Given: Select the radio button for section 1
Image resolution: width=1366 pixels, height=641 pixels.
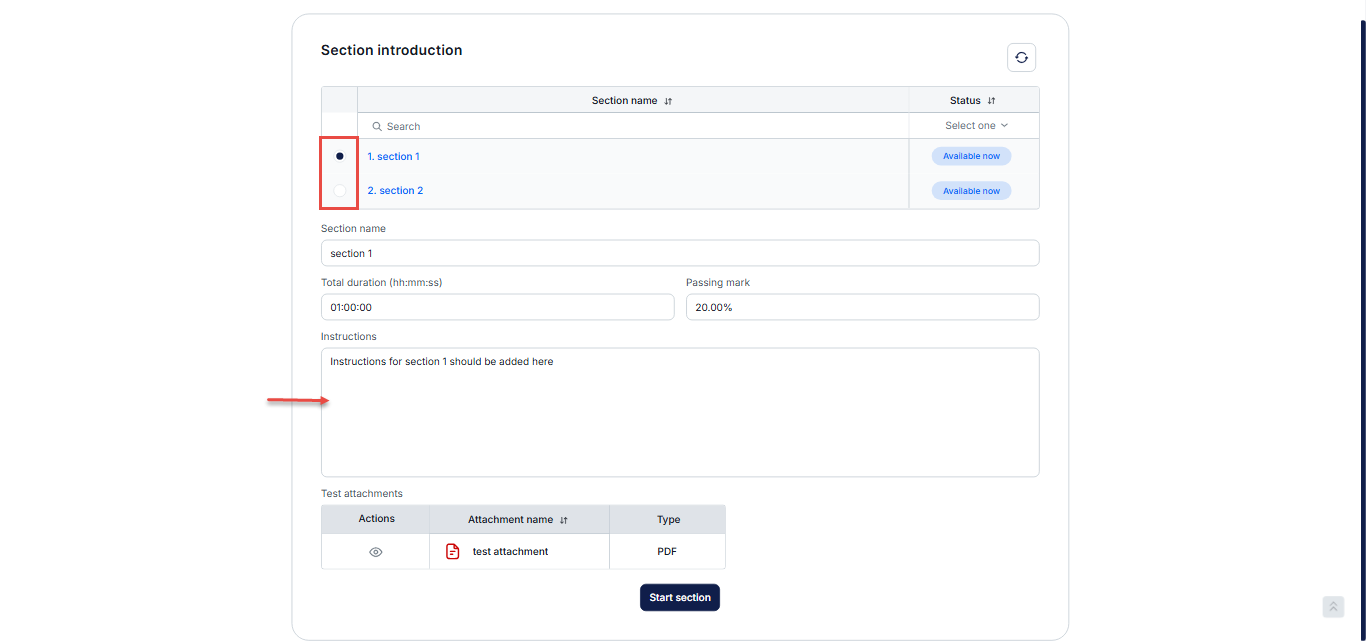Looking at the screenshot, I should [340, 156].
